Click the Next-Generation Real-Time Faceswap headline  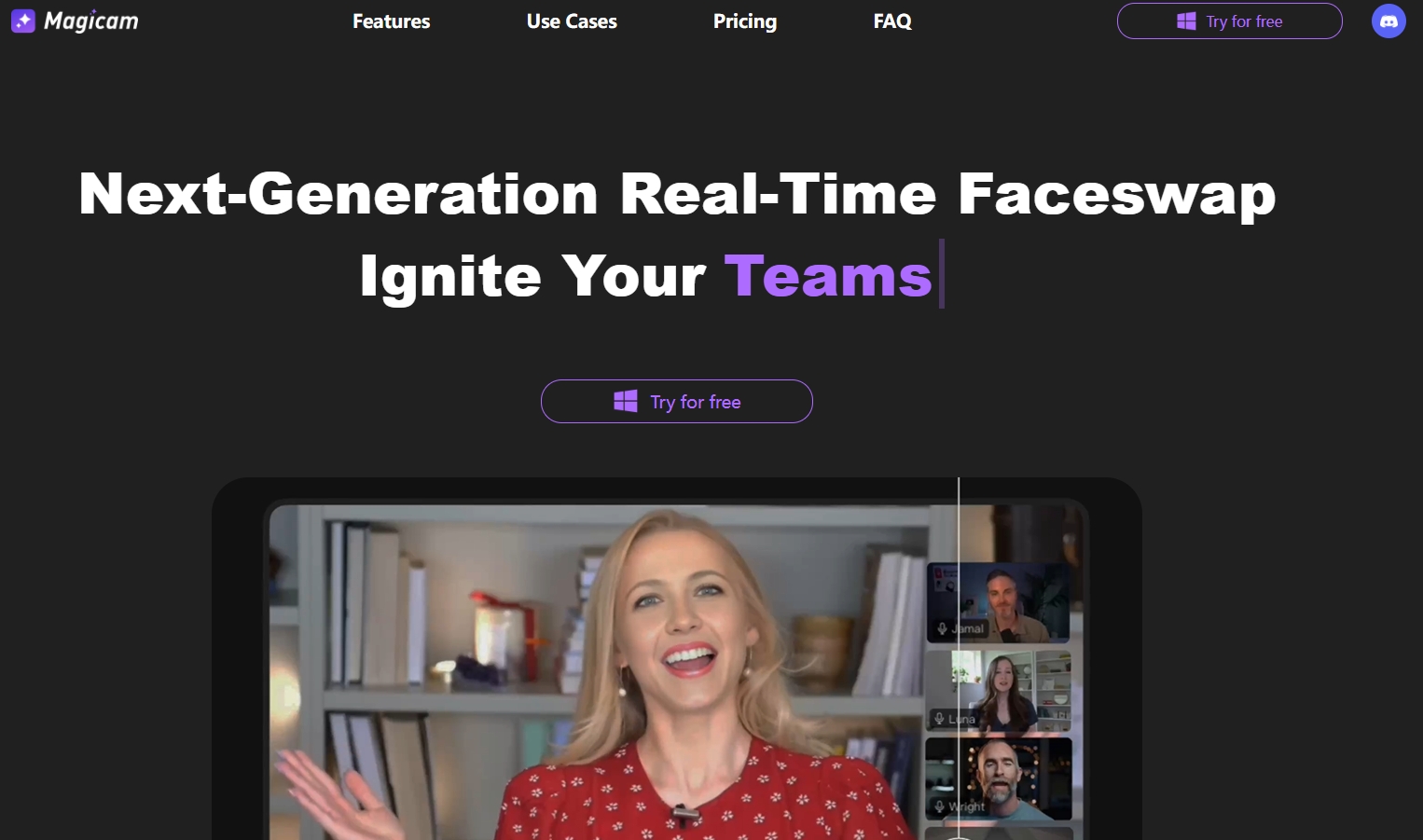(x=677, y=194)
